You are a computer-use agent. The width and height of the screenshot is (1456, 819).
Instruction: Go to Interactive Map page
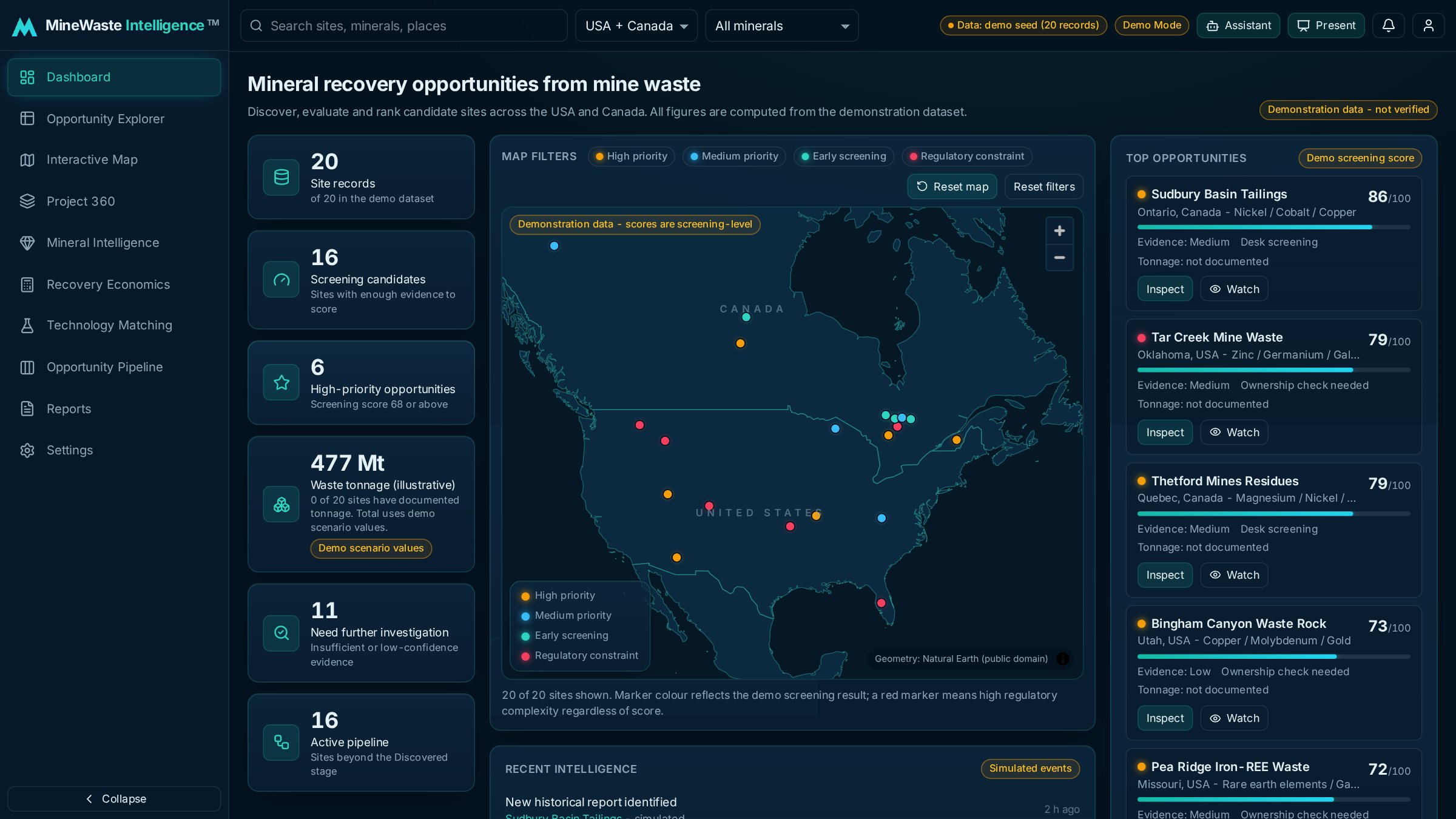click(114, 160)
